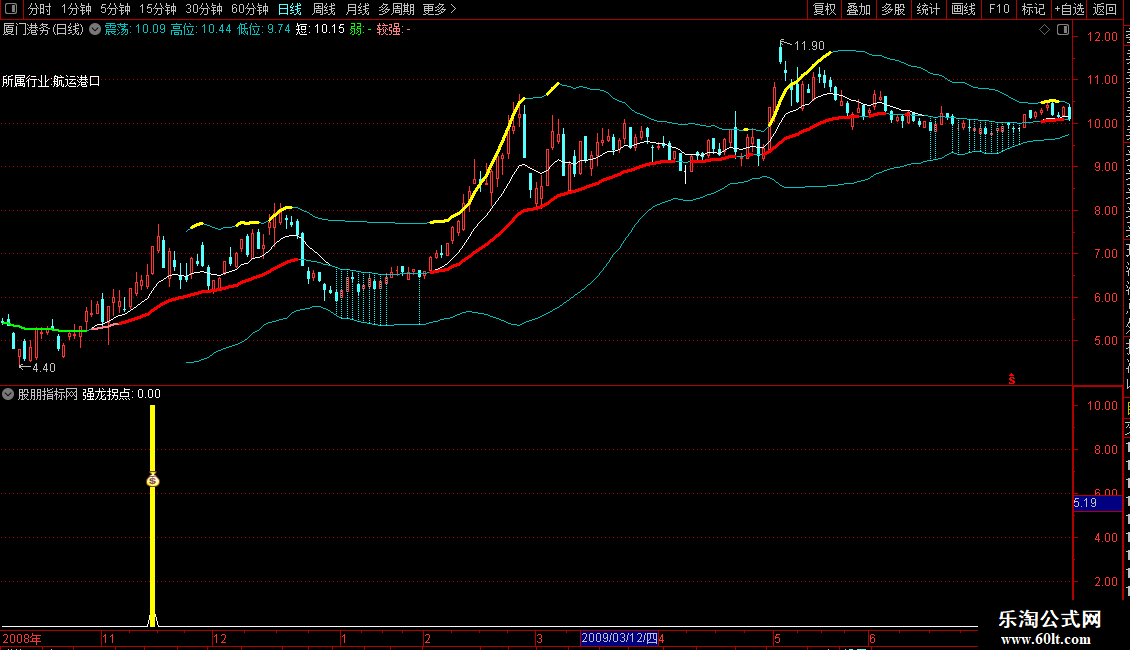Select the 日线 daily tab
Image resolution: width=1130 pixels, height=650 pixels.
(290, 9)
